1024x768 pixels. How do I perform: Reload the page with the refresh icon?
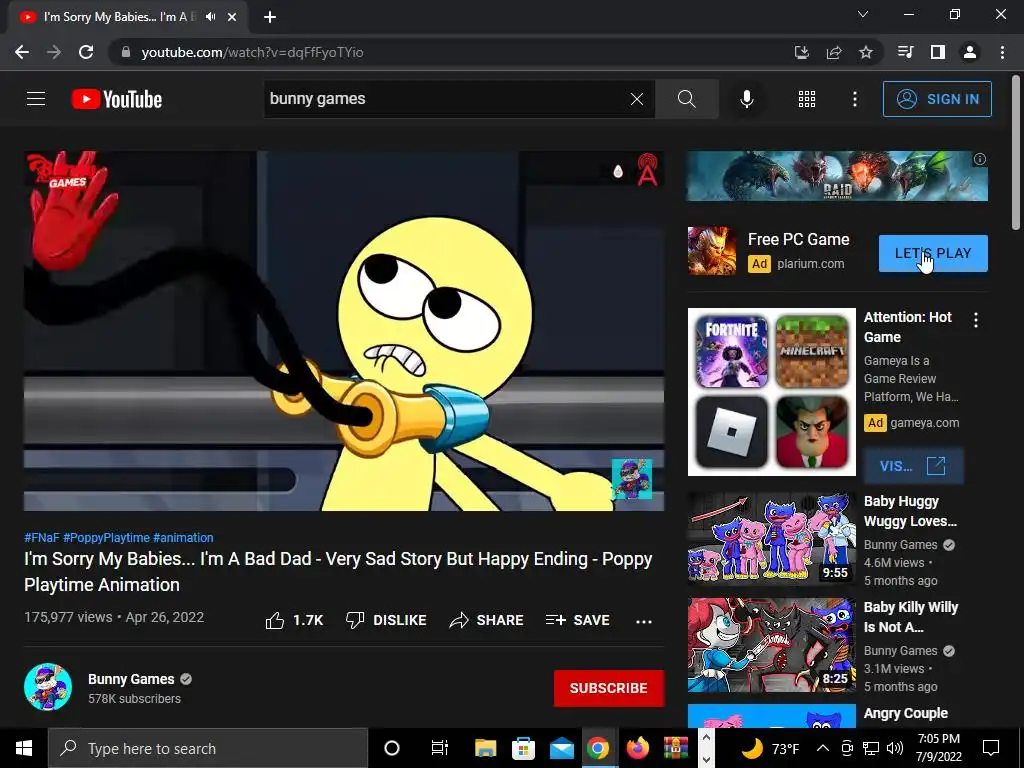coord(86,52)
